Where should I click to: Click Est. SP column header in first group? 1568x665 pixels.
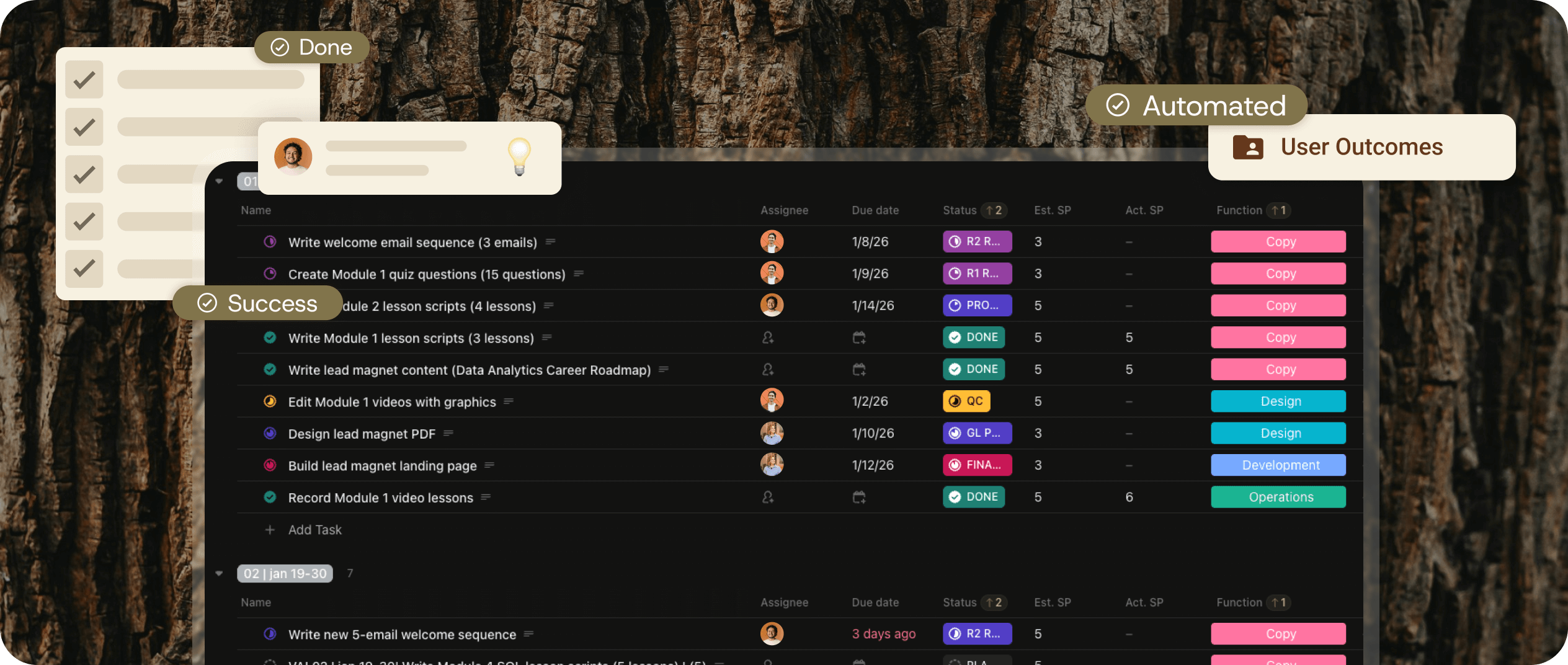(1053, 210)
